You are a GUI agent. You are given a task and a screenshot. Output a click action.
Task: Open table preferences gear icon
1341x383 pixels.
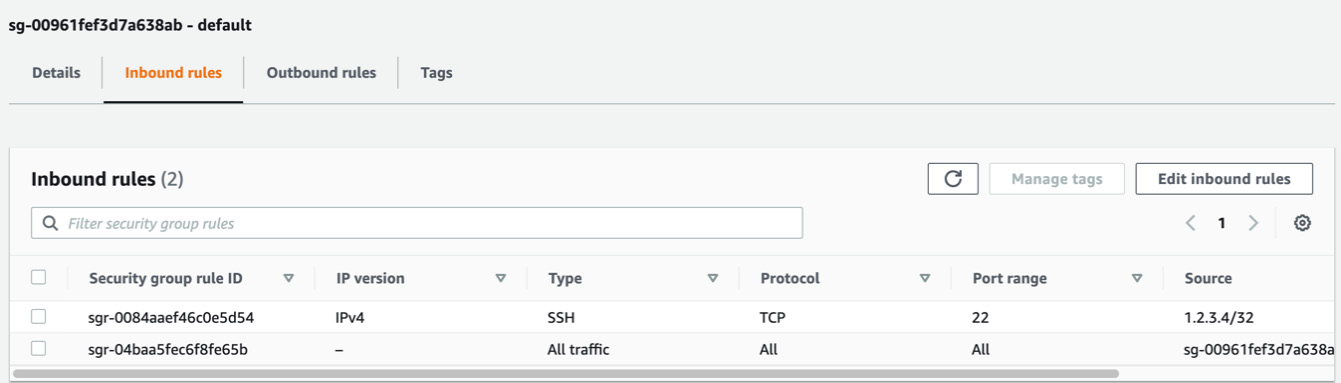1302,223
